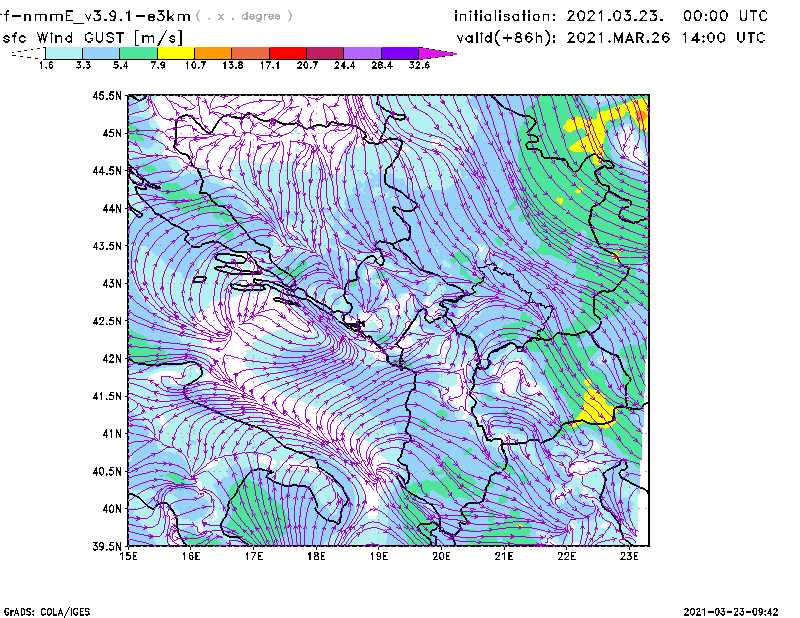Click the 23E longitude label
Image resolution: width=800 pixels, height=618 pixels.
point(629,556)
